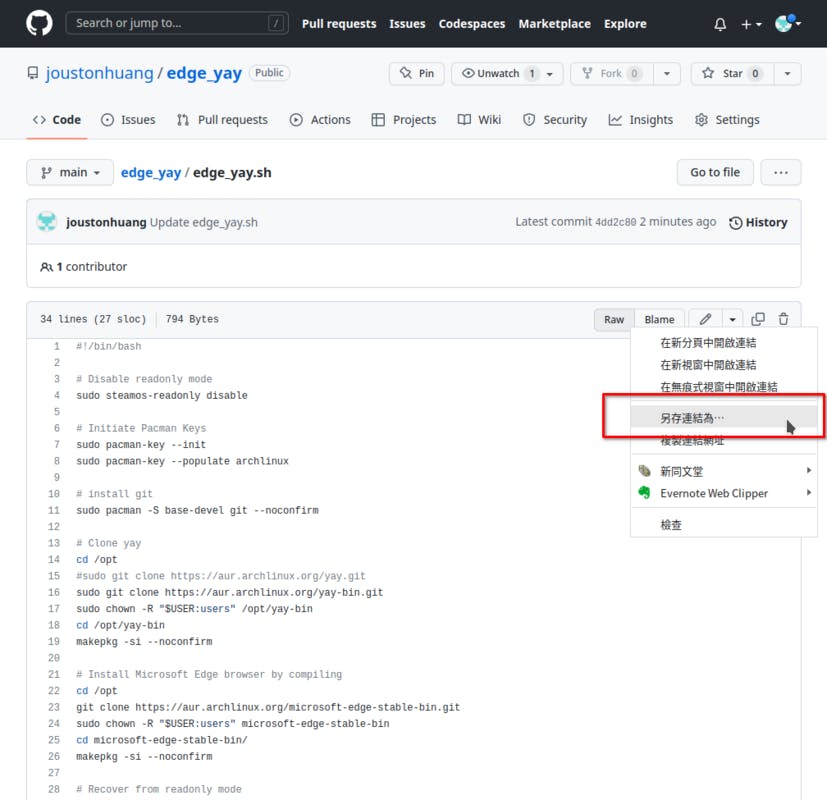Open joustonhuang commit author link
Screen dimensions: 827x800
(106, 223)
